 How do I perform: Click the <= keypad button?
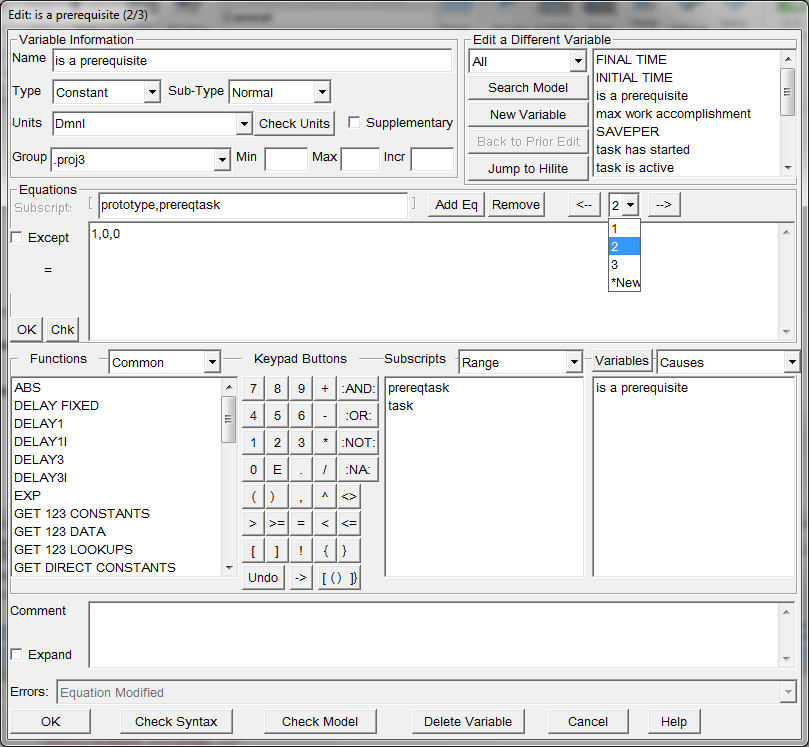click(x=349, y=523)
